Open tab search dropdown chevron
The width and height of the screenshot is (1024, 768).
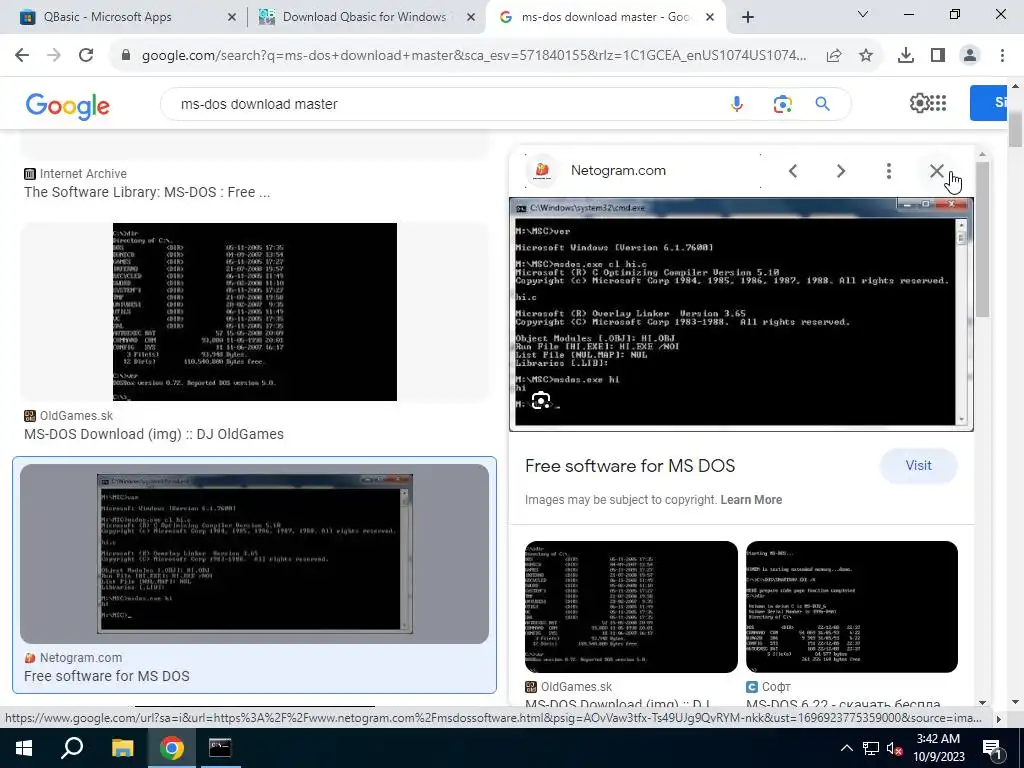[863, 14]
